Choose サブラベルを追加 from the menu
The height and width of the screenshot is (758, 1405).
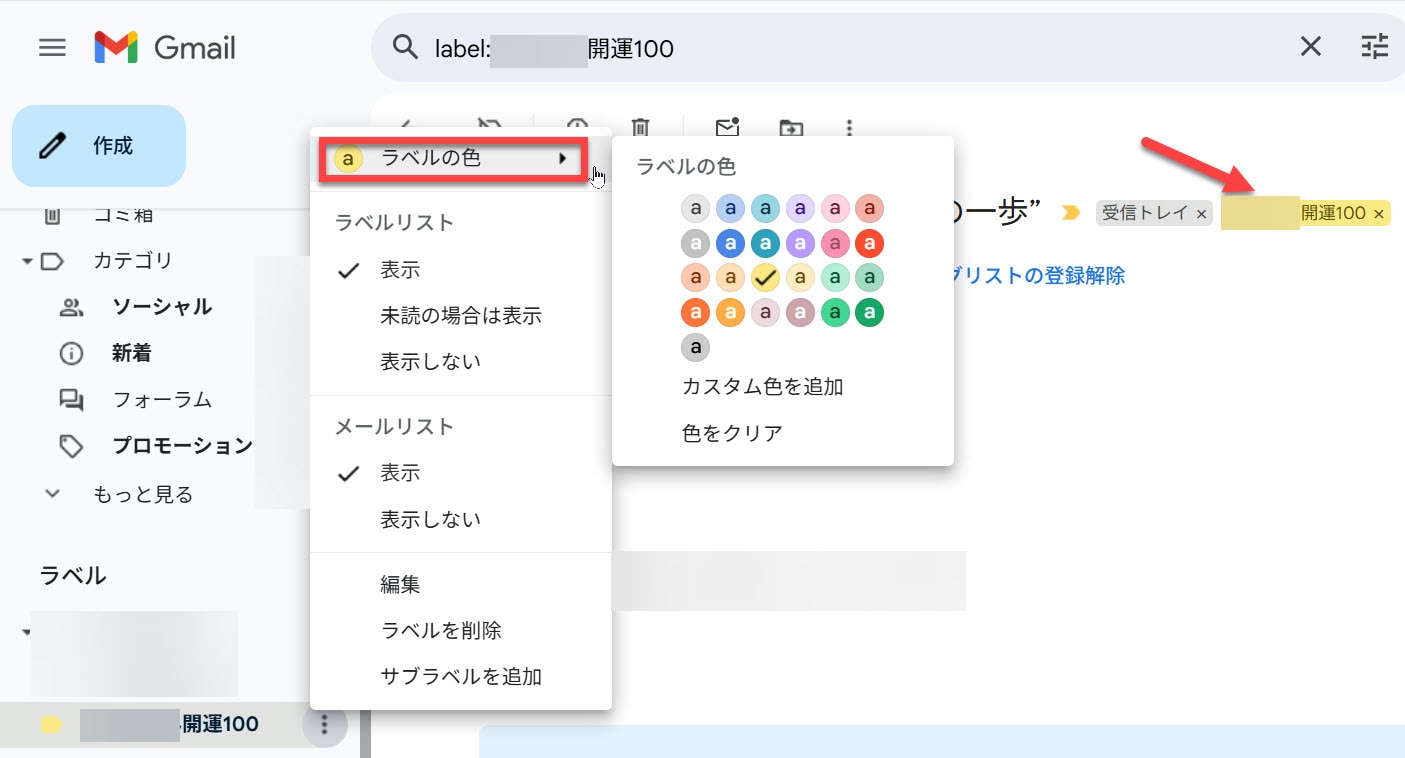[x=461, y=676]
